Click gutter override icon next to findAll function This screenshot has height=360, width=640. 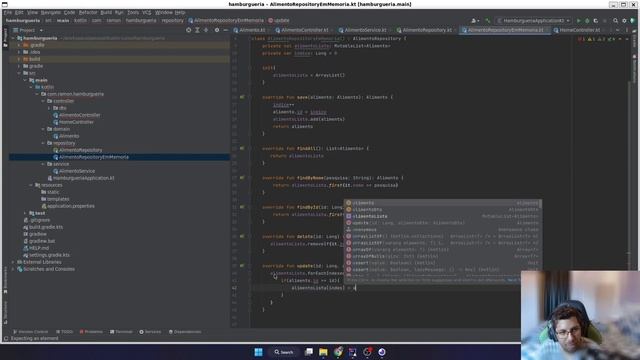[242, 149]
